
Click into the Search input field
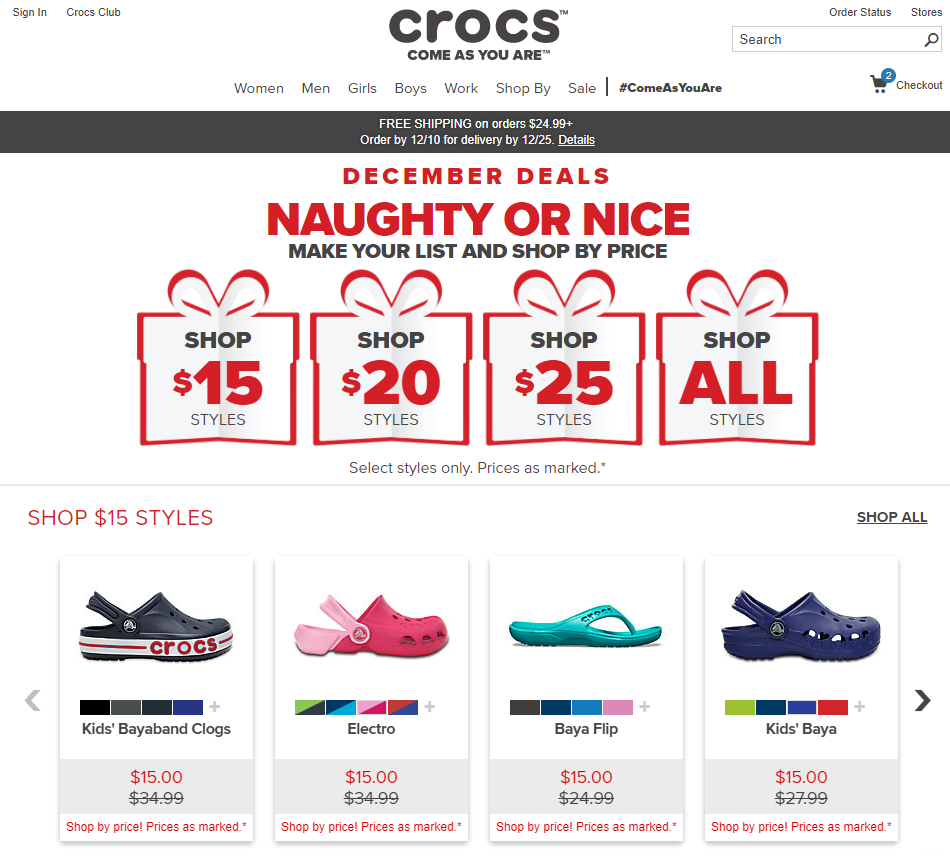pyautogui.click(x=826, y=40)
